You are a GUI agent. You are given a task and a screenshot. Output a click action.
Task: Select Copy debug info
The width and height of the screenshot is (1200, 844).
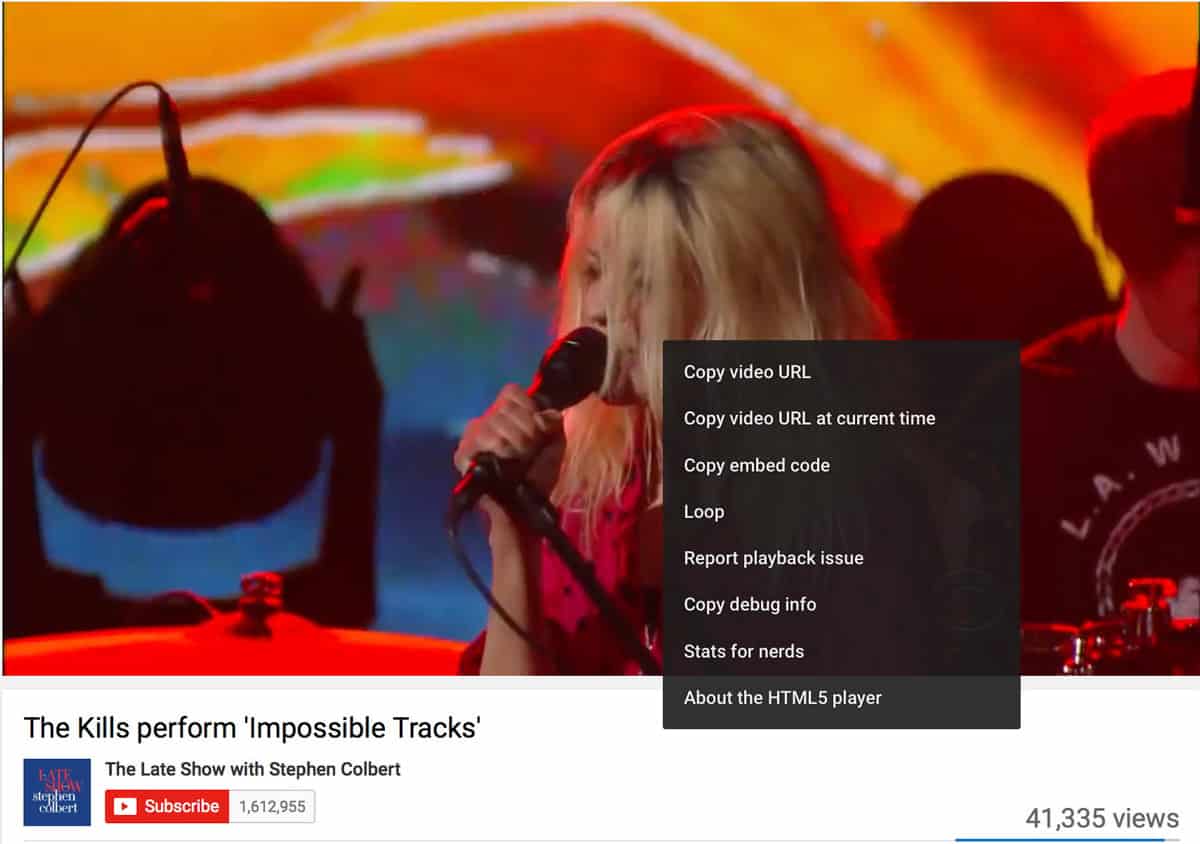pyautogui.click(x=841, y=604)
